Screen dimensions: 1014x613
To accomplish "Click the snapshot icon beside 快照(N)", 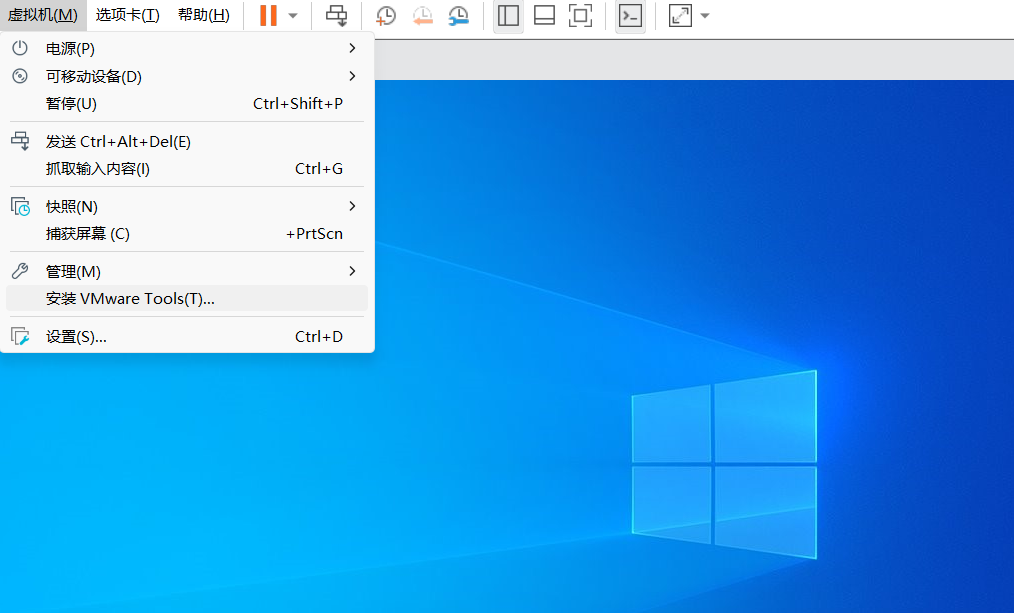I will 20,206.
